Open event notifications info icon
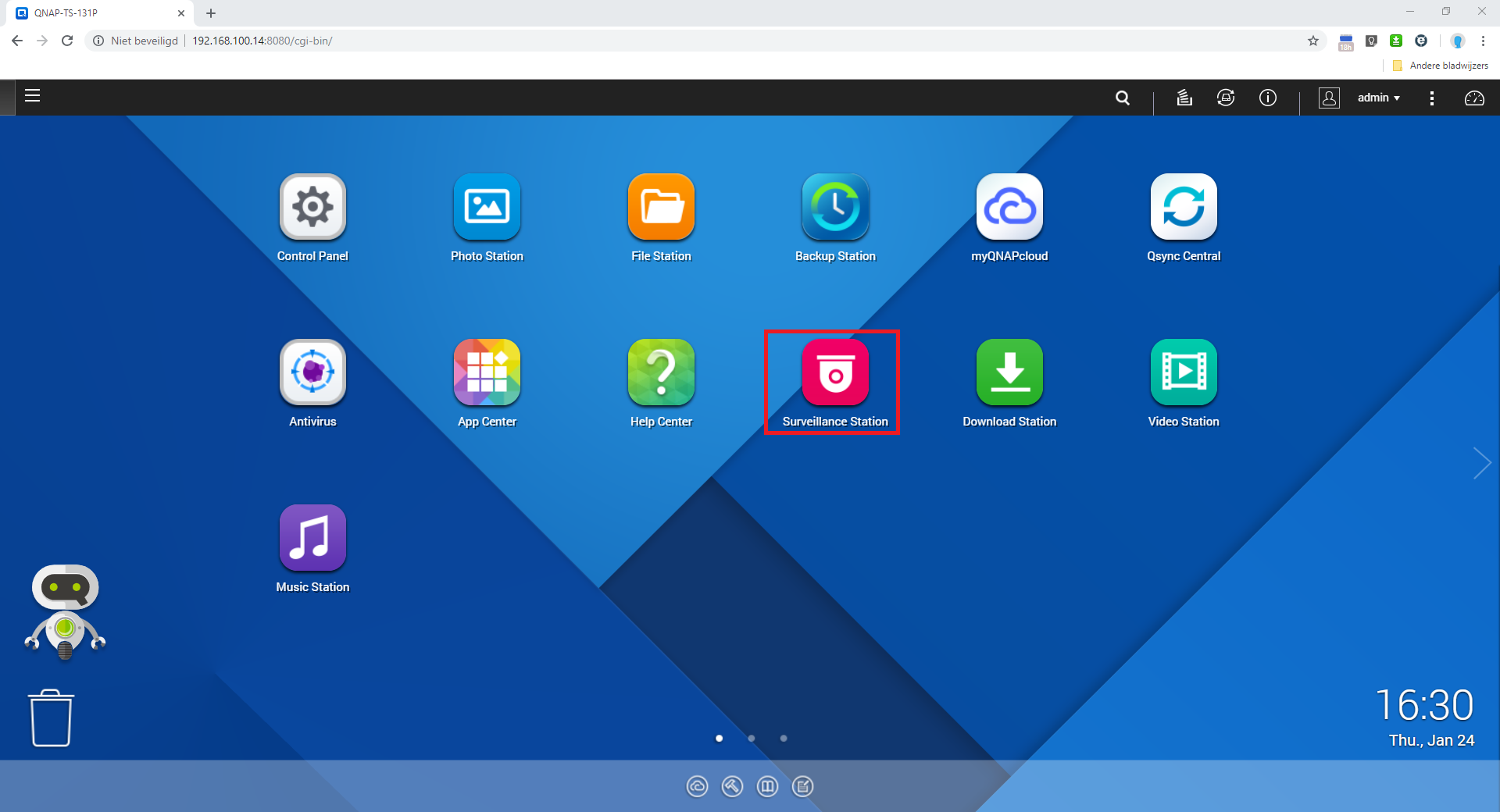Viewport: 1500px width, 812px height. 1268,98
